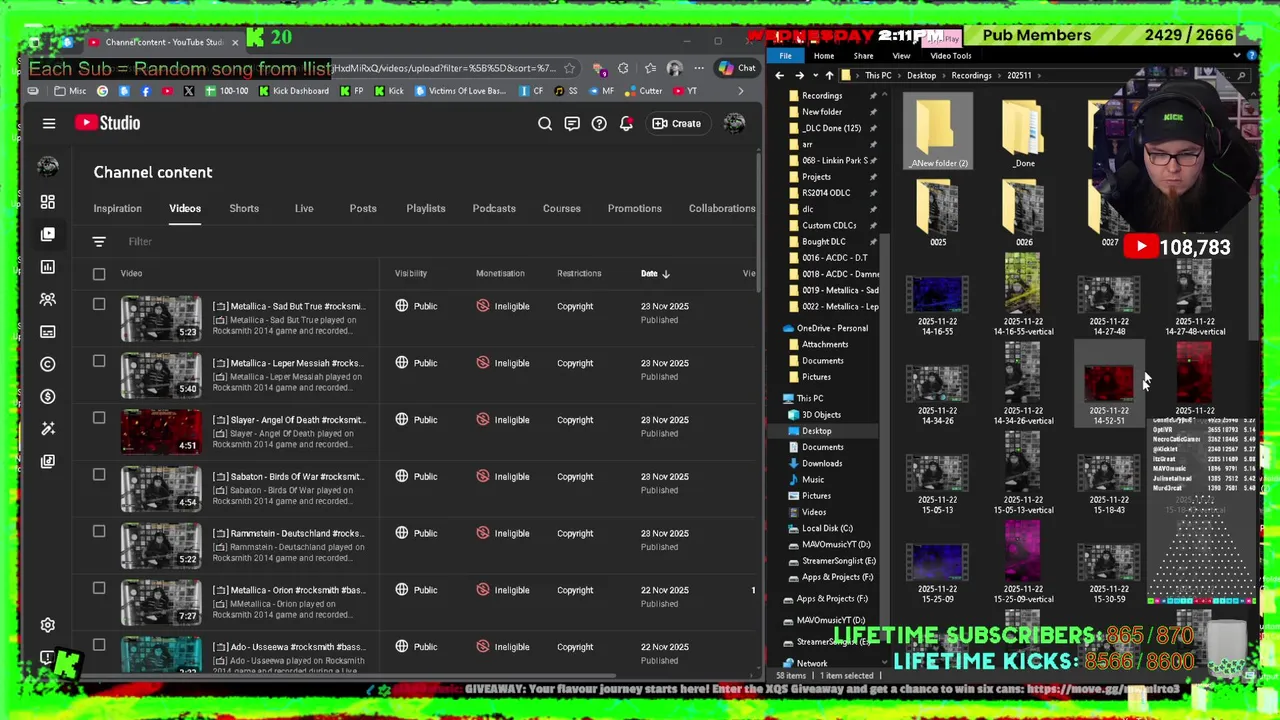Check the Slayer - Angel Of Death row
Screen dimensions: 1280x720
tap(99, 418)
